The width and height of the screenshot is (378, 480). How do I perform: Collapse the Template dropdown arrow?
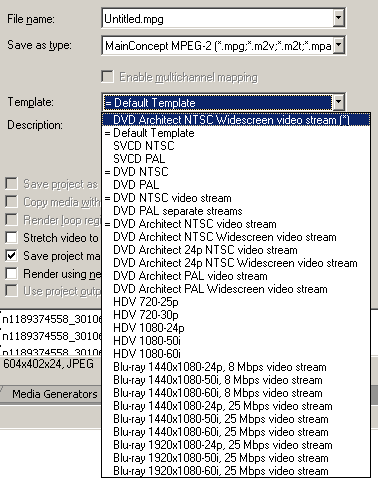pos(338,102)
